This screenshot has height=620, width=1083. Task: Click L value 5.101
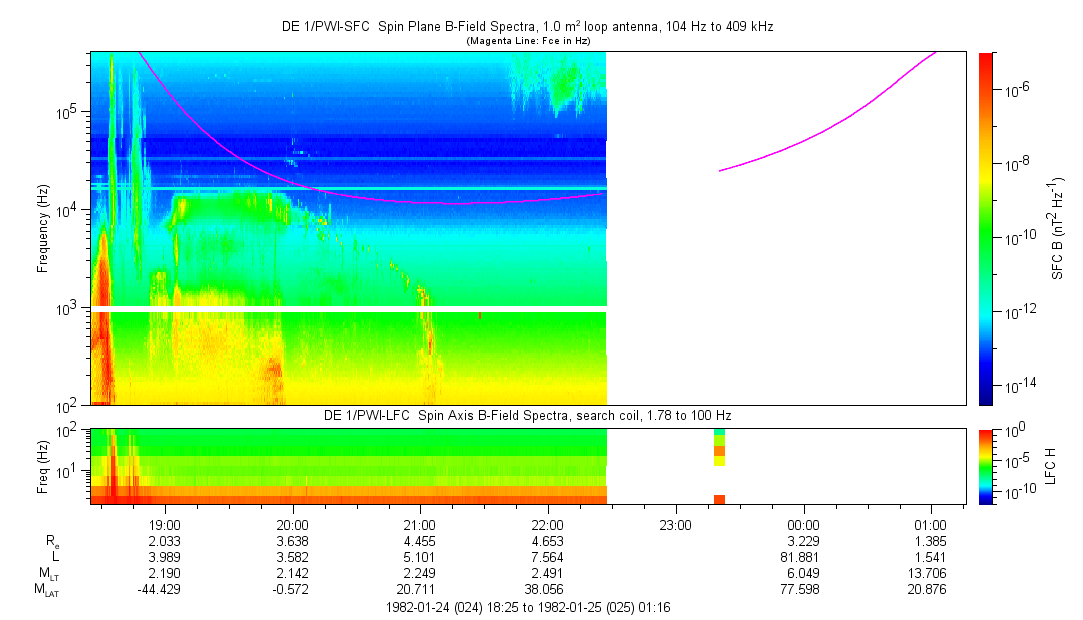click(420, 557)
